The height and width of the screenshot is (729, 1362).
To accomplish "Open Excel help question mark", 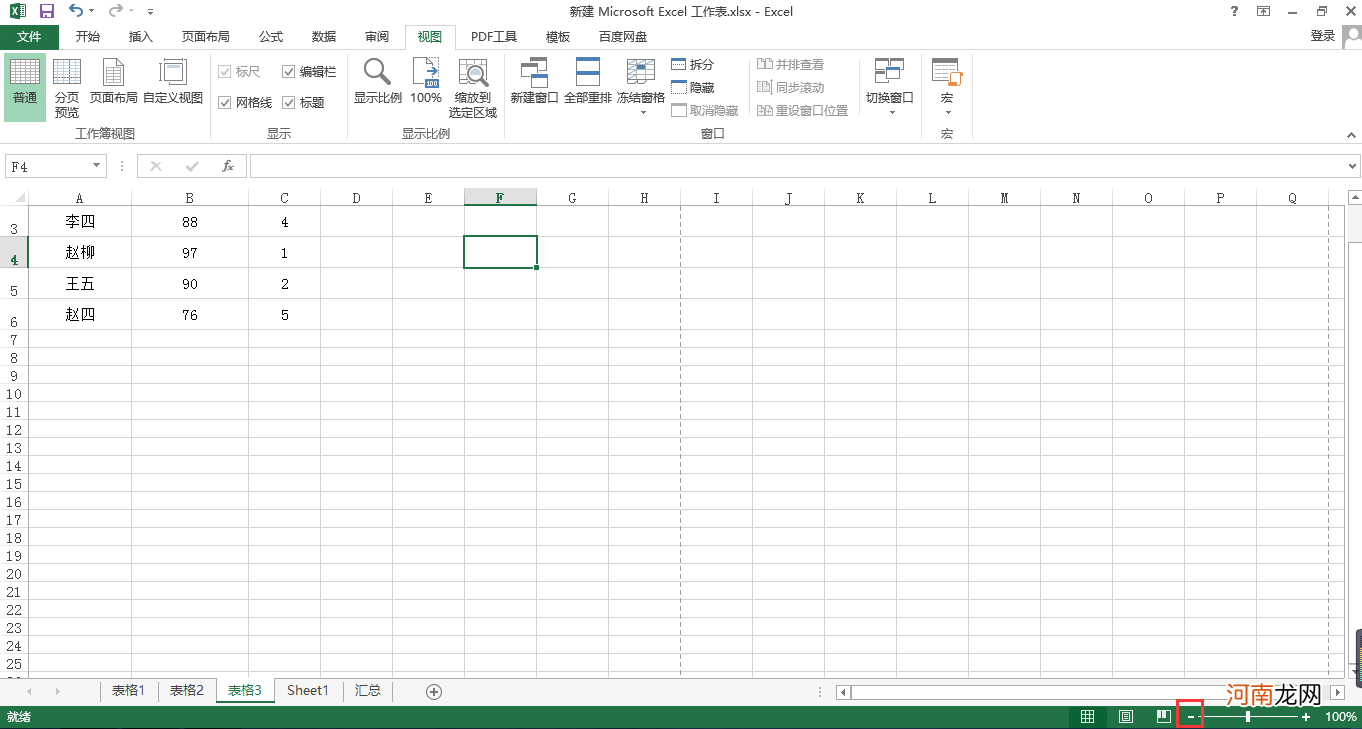I will pos(1234,11).
